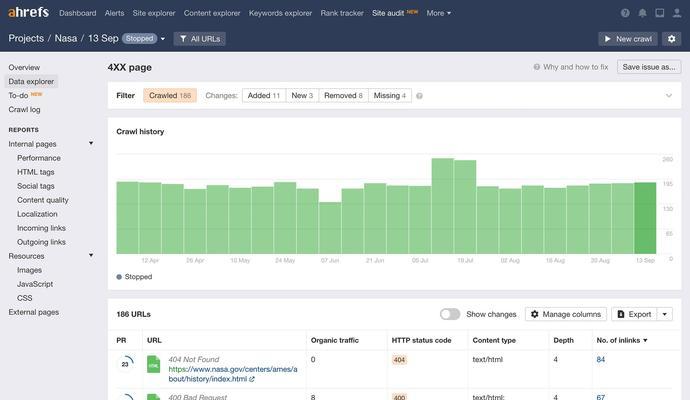The height and width of the screenshot is (400, 690).
Task: Go to Dashboard
Action: [x=77, y=13]
